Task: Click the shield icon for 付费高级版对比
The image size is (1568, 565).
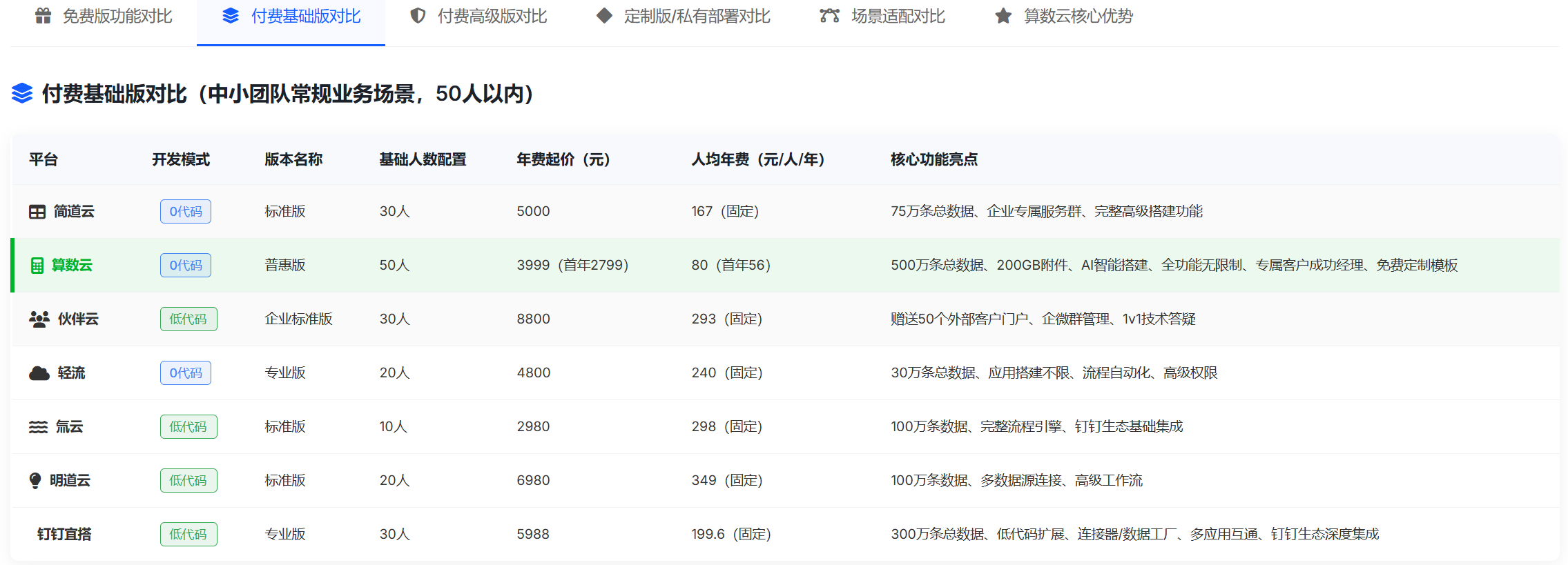Action: (x=418, y=16)
